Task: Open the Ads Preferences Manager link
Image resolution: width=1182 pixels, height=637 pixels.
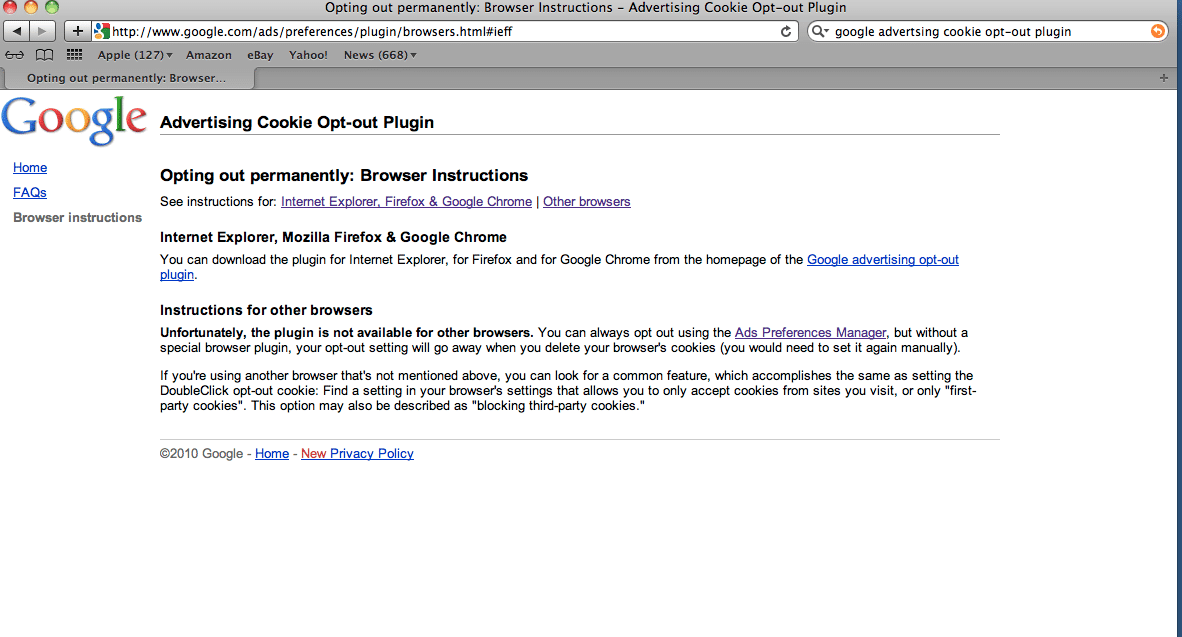Action: coord(810,332)
